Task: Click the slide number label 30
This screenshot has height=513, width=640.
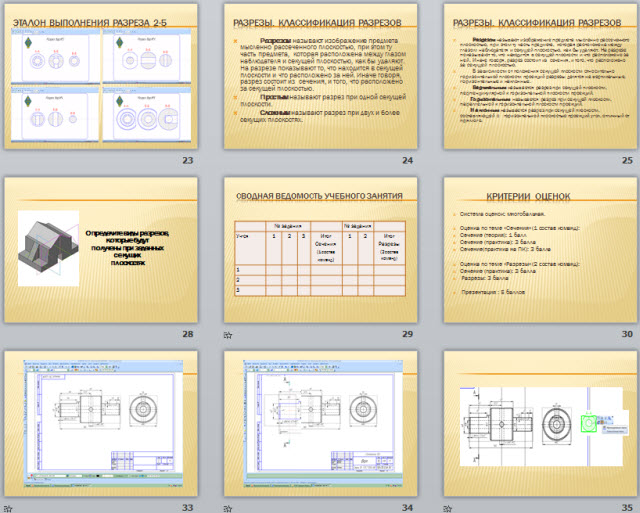Action: 627,334
